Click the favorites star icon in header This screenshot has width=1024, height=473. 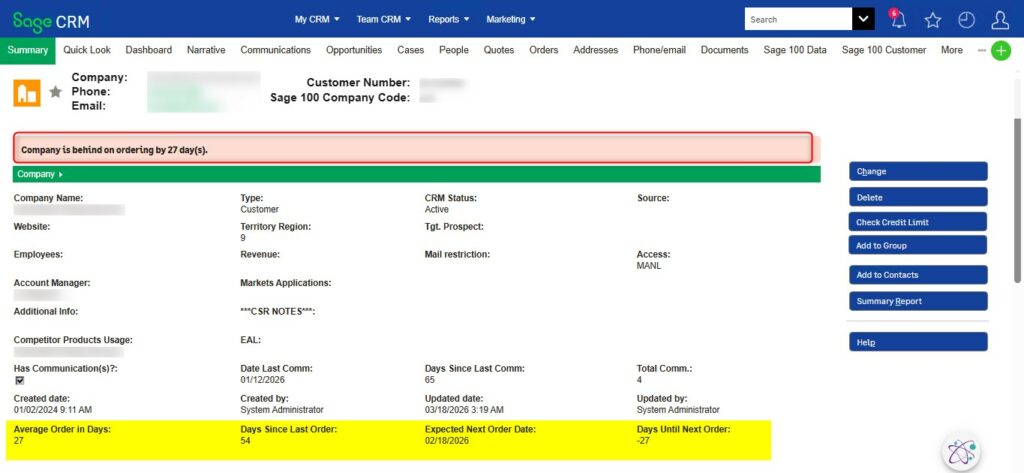point(932,20)
